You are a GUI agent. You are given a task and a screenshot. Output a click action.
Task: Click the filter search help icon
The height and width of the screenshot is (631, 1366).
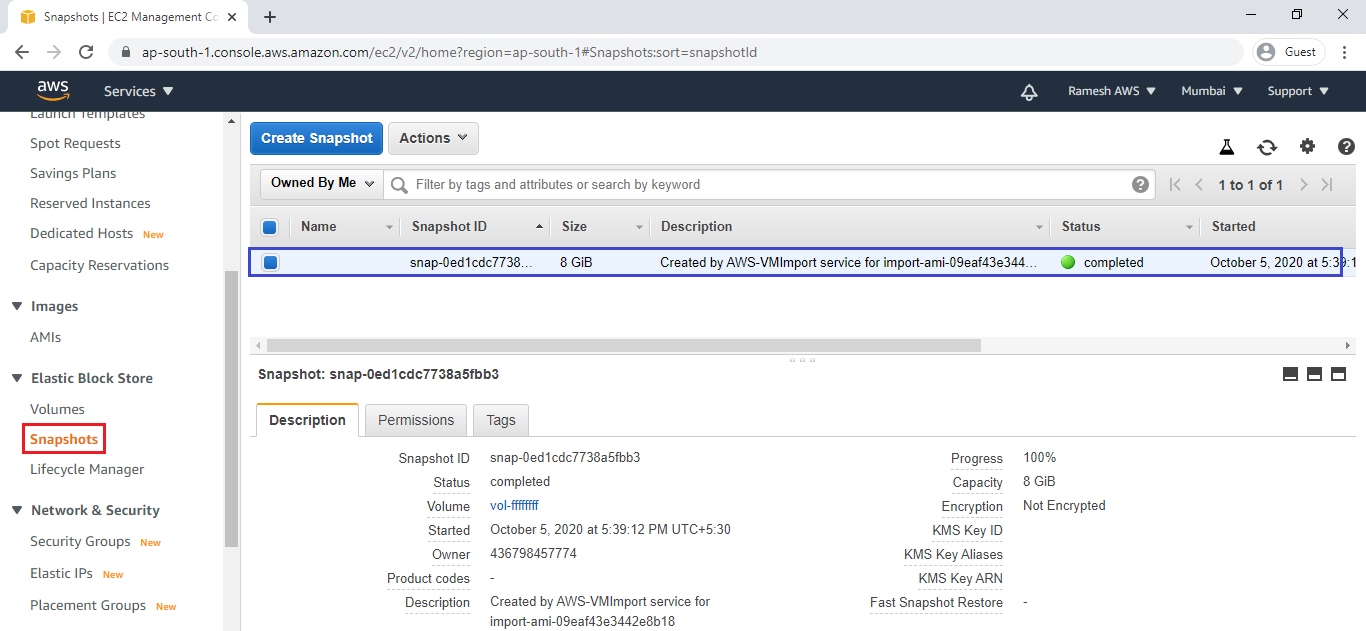[1140, 184]
